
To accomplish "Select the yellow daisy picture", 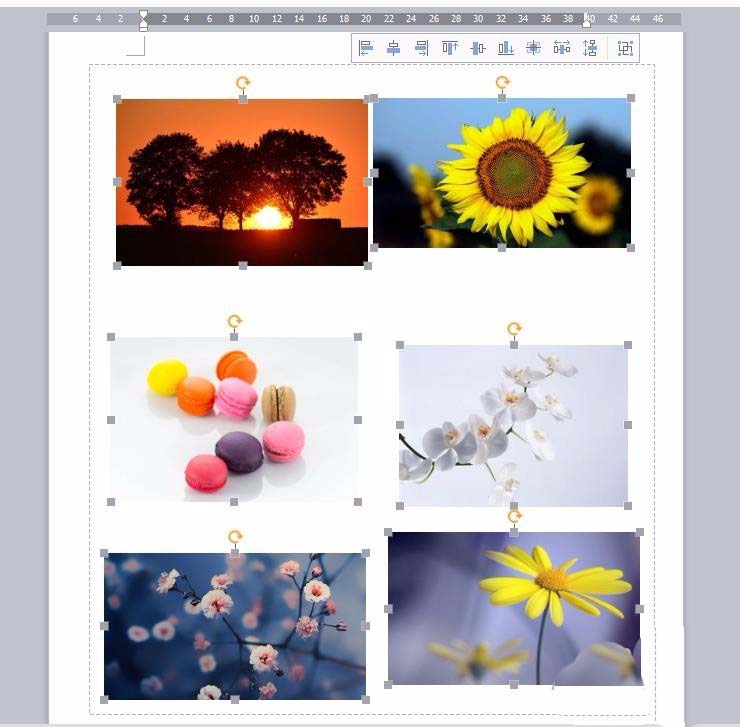I will pyautogui.click(x=514, y=609).
